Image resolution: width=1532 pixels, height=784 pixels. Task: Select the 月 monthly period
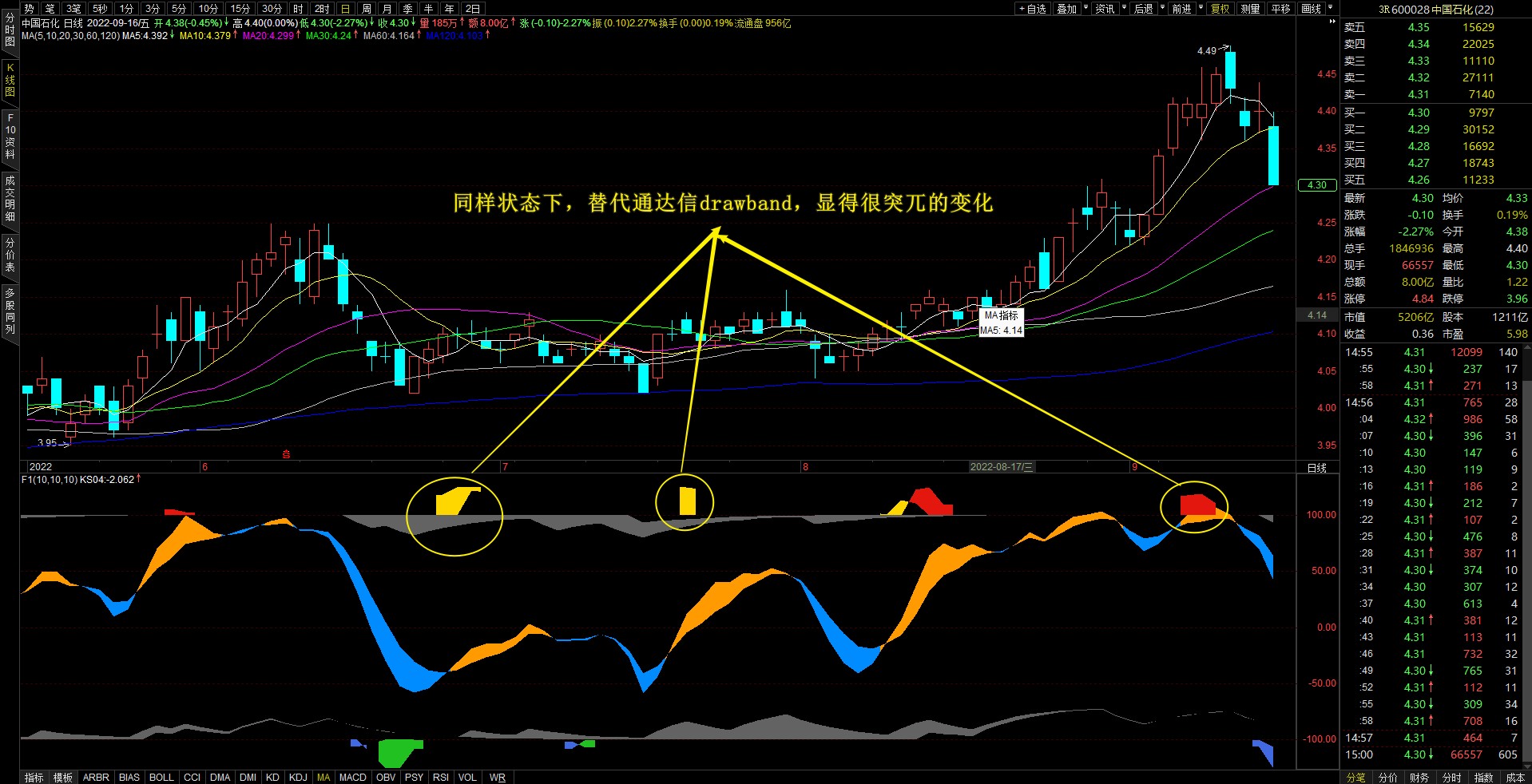(387, 9)
